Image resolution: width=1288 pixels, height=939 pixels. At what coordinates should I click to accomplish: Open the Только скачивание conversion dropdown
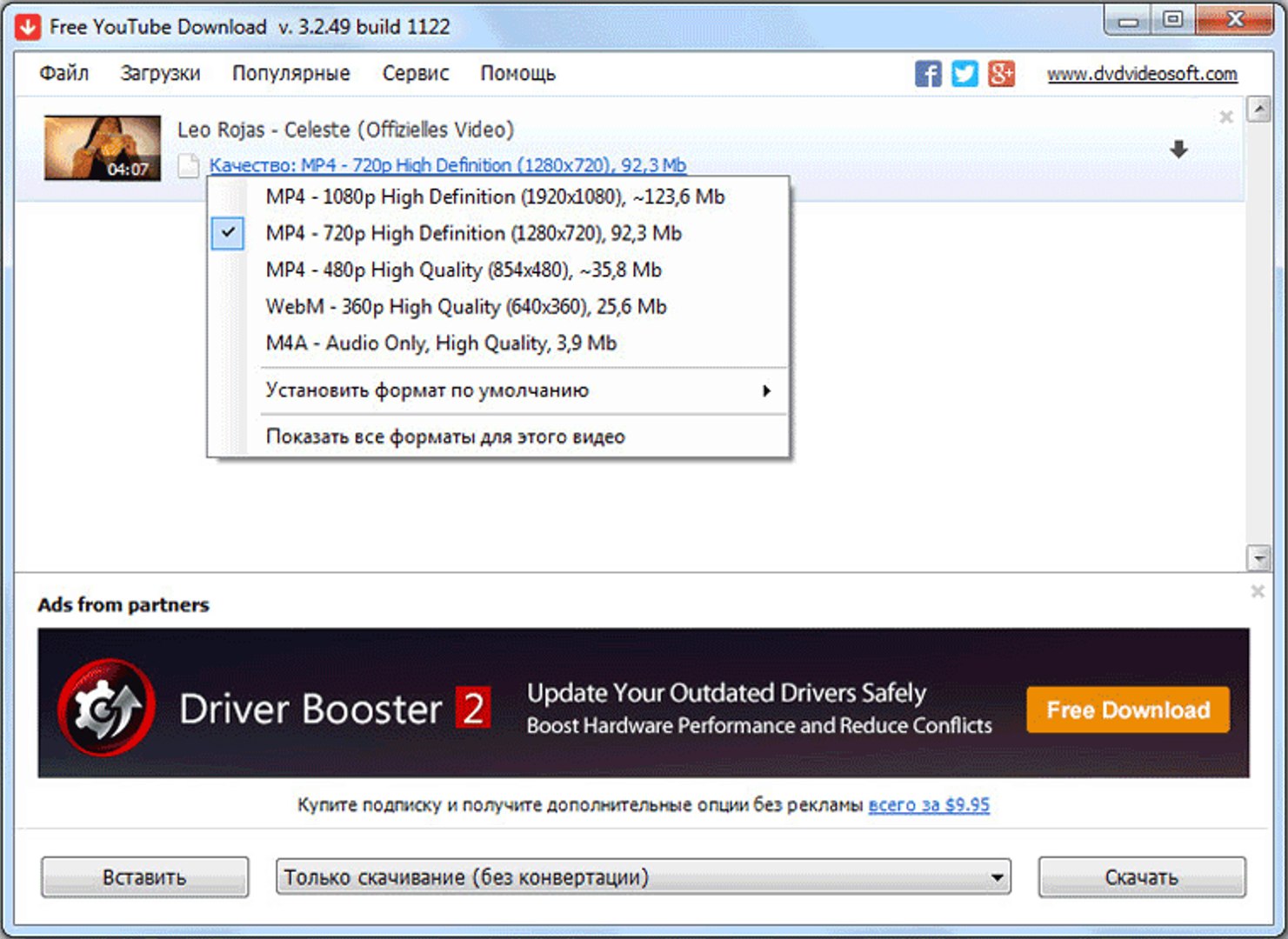tap(644, 877)
